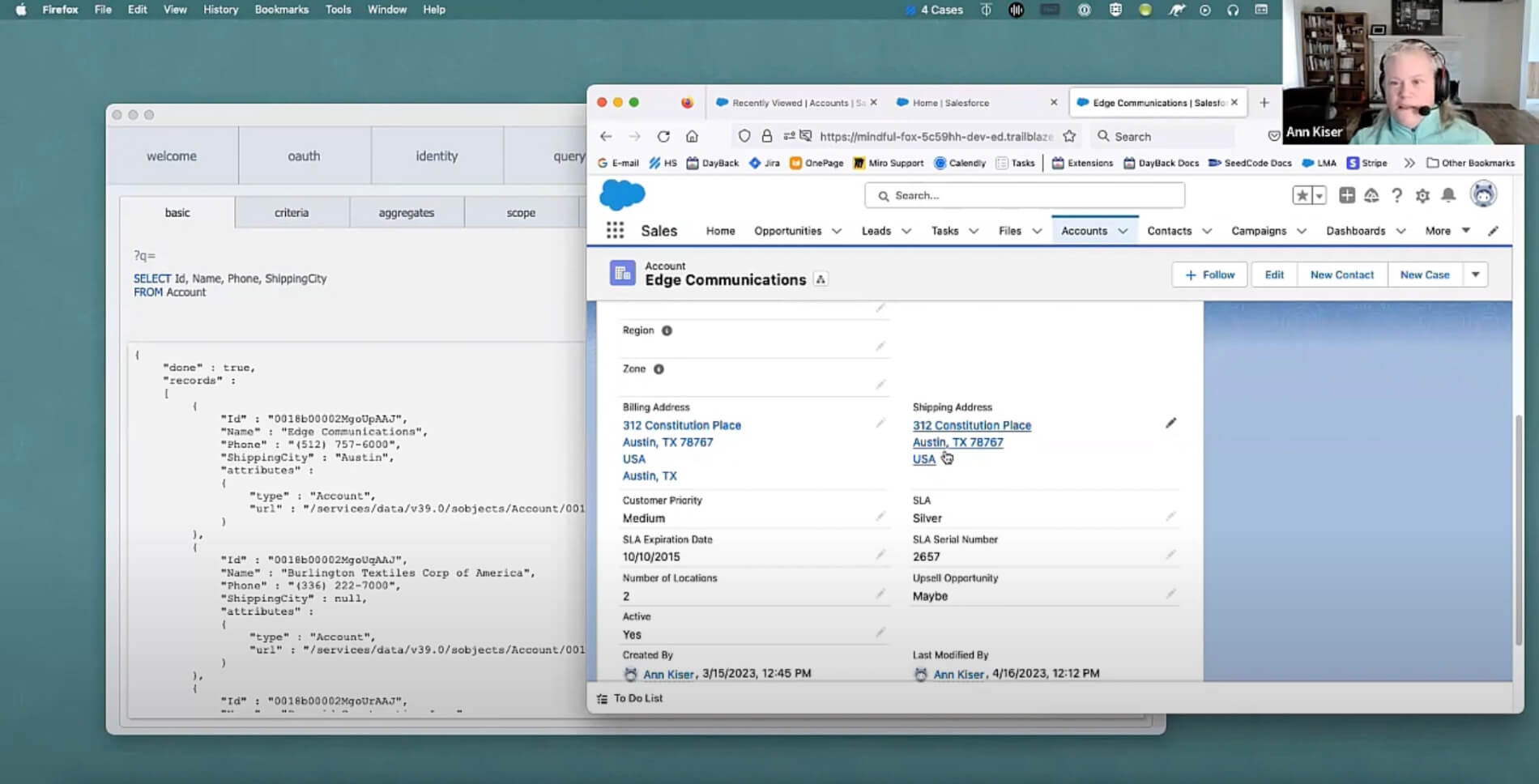Viewport: 1539px width, 784px height.
Task: Create a New Case for this account
Action: (1425, 275)
